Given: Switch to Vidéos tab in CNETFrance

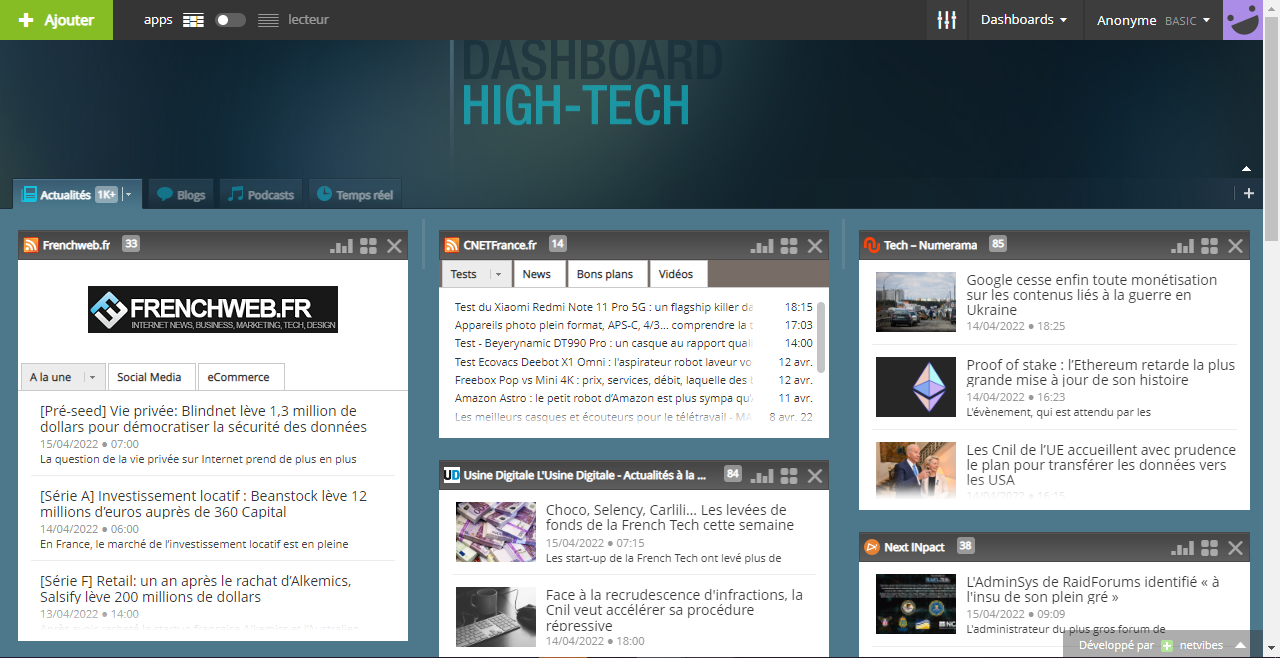Looking at the screenshot, I should point(676,274).
